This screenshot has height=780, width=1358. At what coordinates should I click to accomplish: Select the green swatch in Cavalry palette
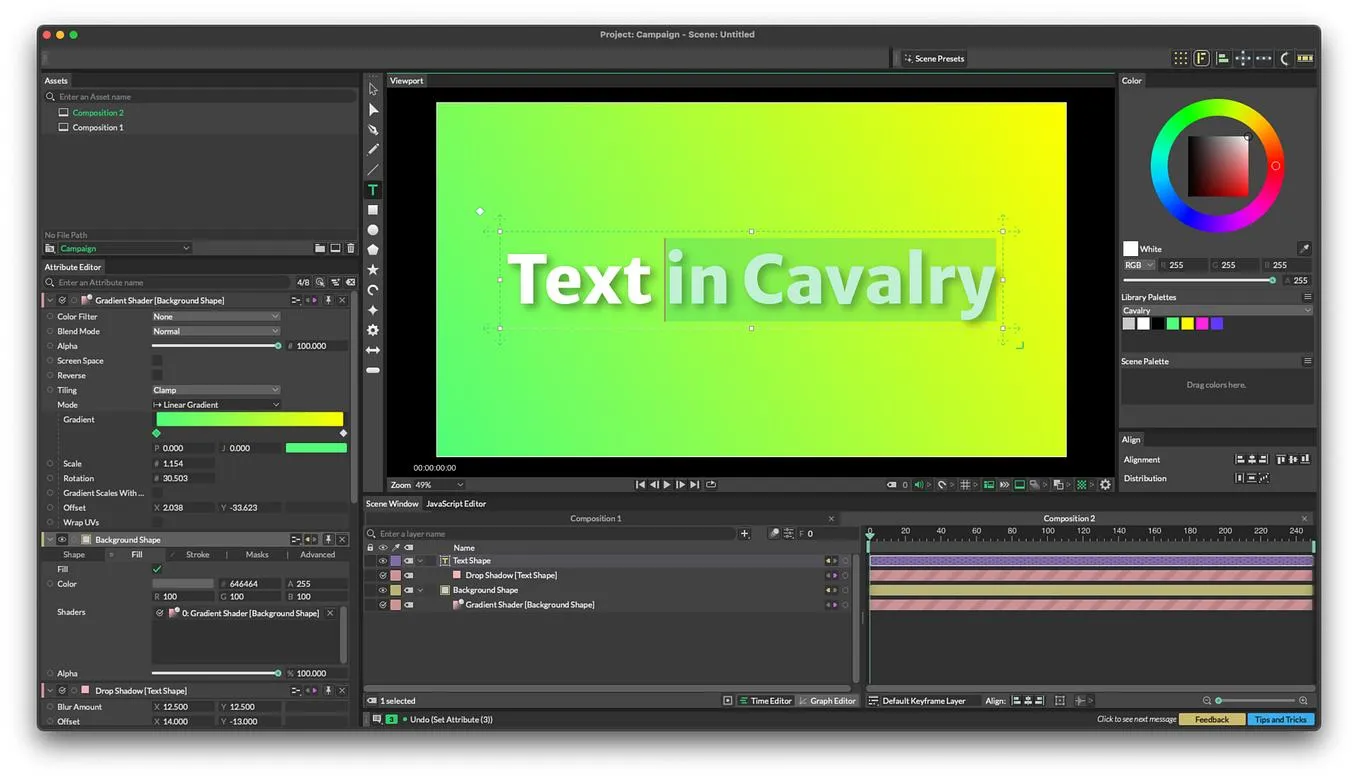[1172, 324]
